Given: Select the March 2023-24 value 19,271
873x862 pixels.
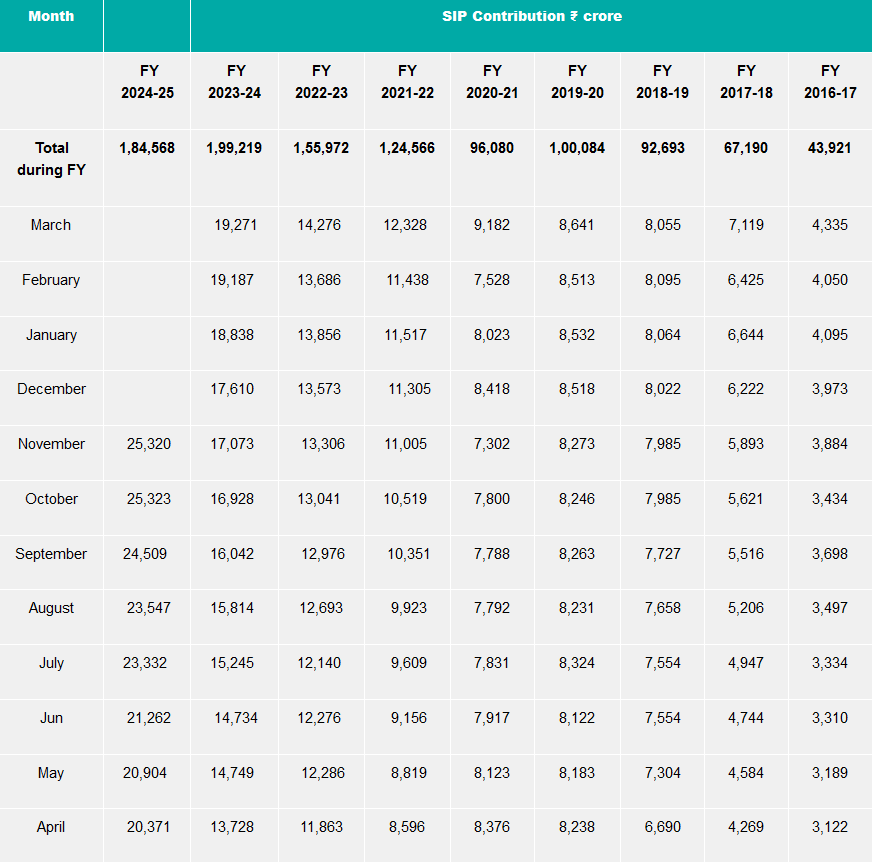Looking at the screenshot, I should 235,225.
